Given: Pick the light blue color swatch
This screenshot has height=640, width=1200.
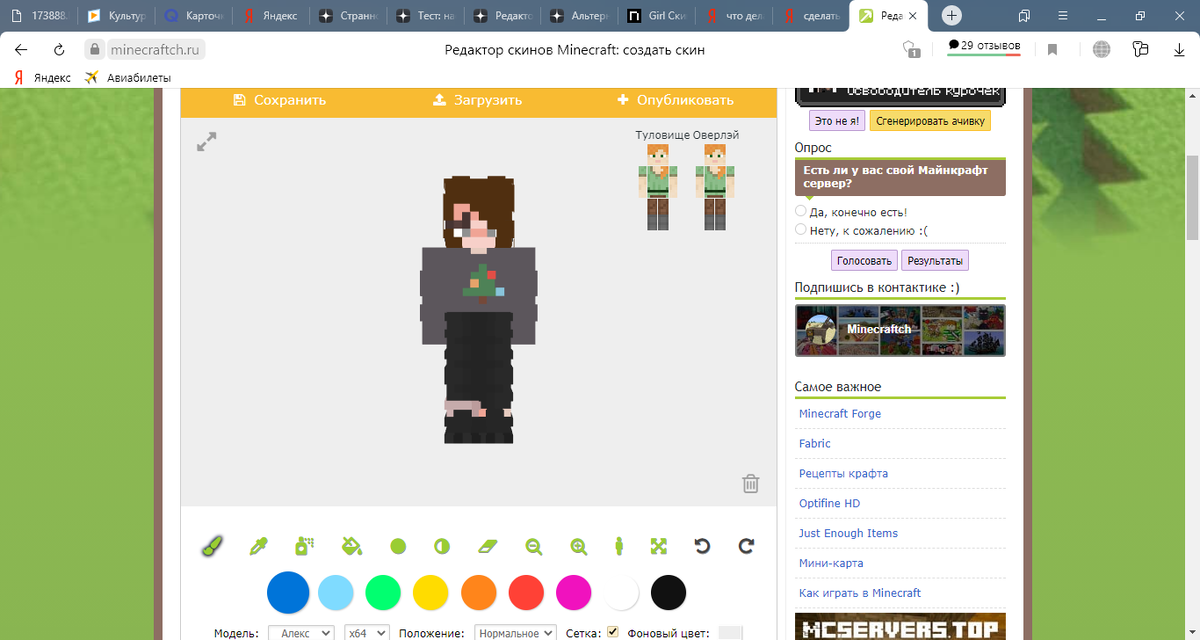Looking at the screenshot, I should point(335,593).
